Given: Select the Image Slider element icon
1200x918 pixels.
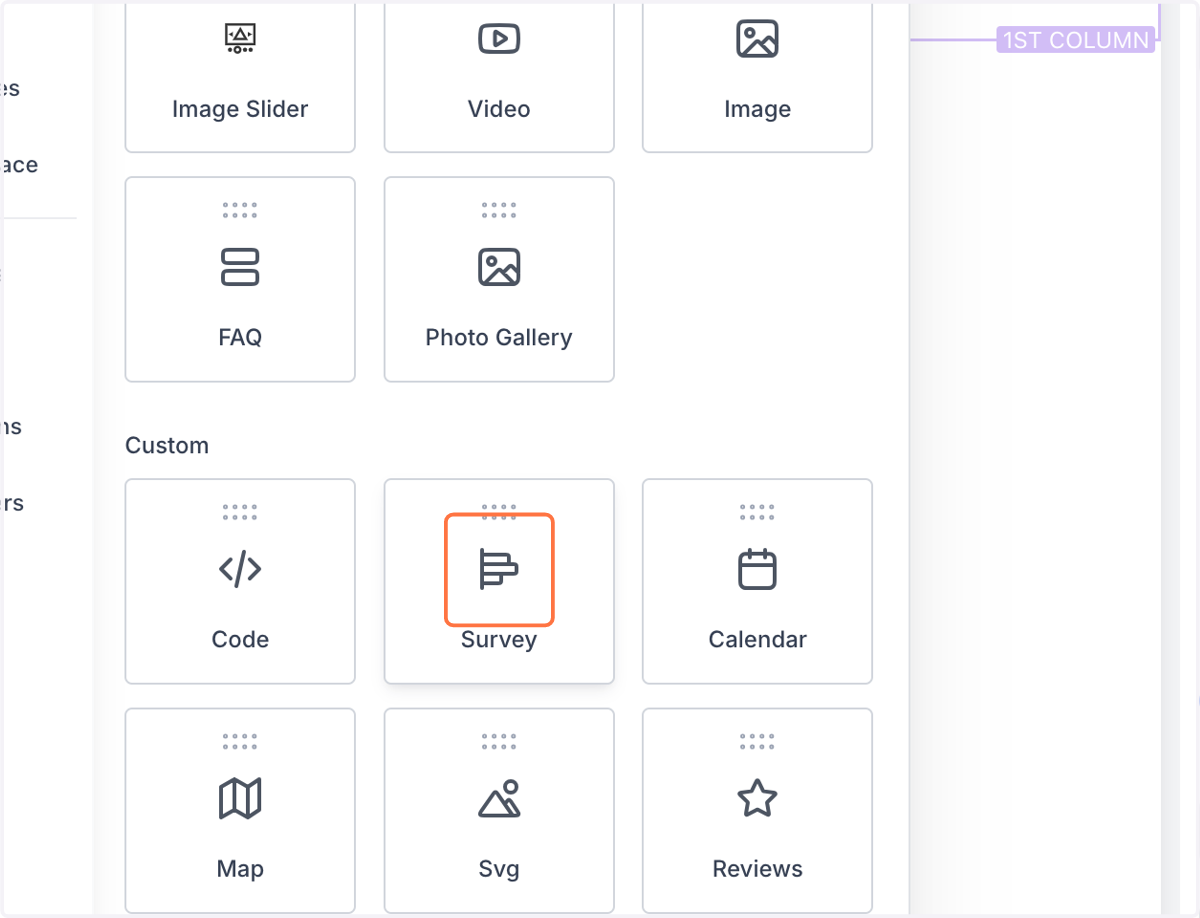Looking at the screenshot, I should (240, 38).
